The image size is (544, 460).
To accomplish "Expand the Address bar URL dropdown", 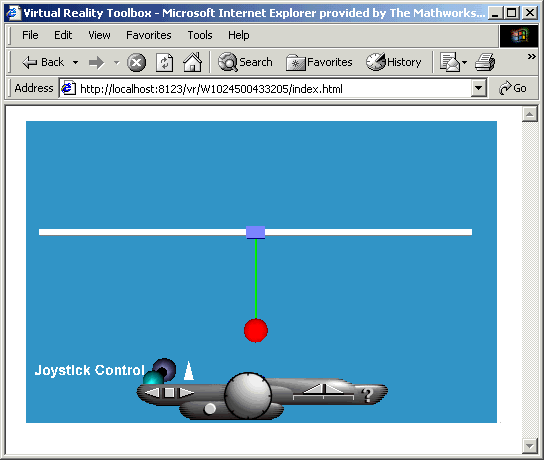I will [x=478, y=88].
